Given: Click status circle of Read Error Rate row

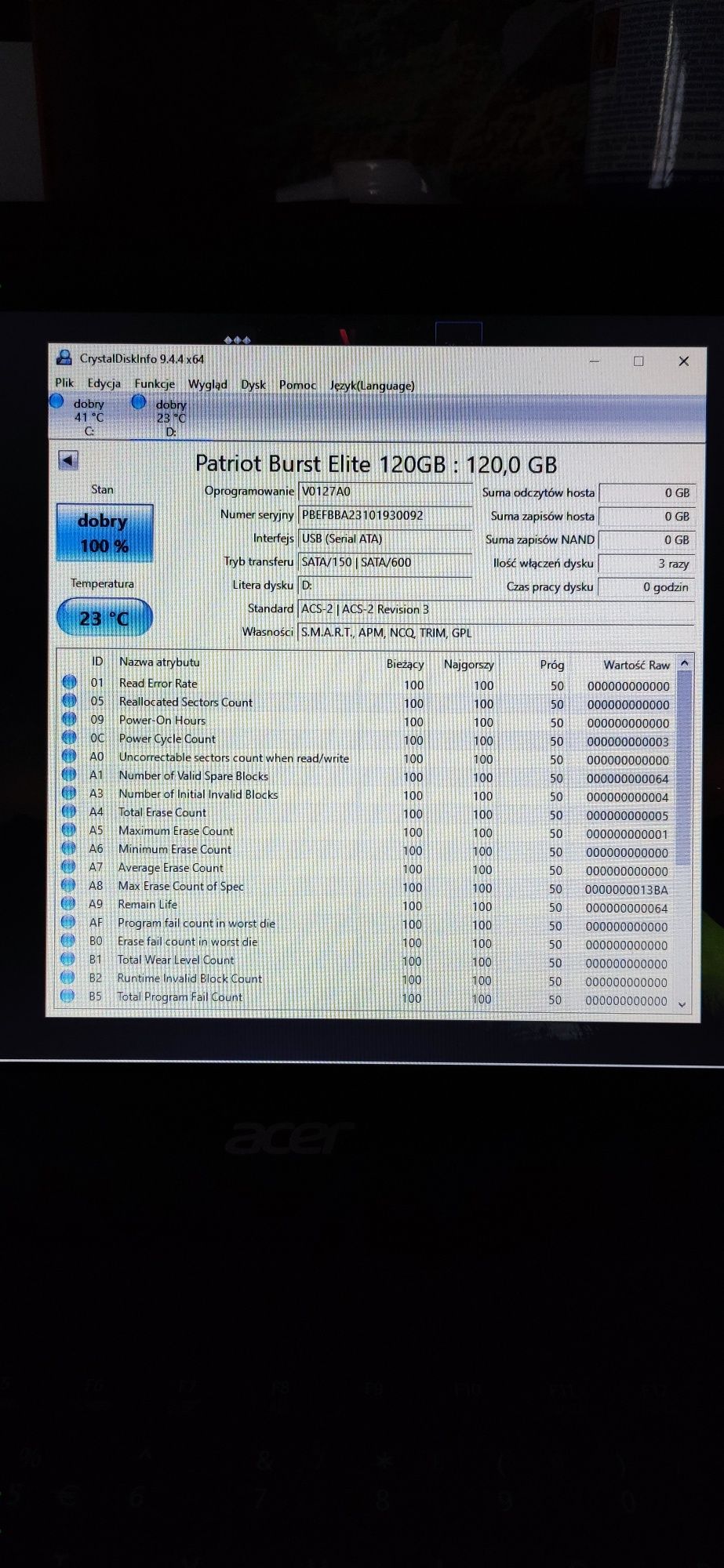Looking at the screenshot, I should click(69, 682).
